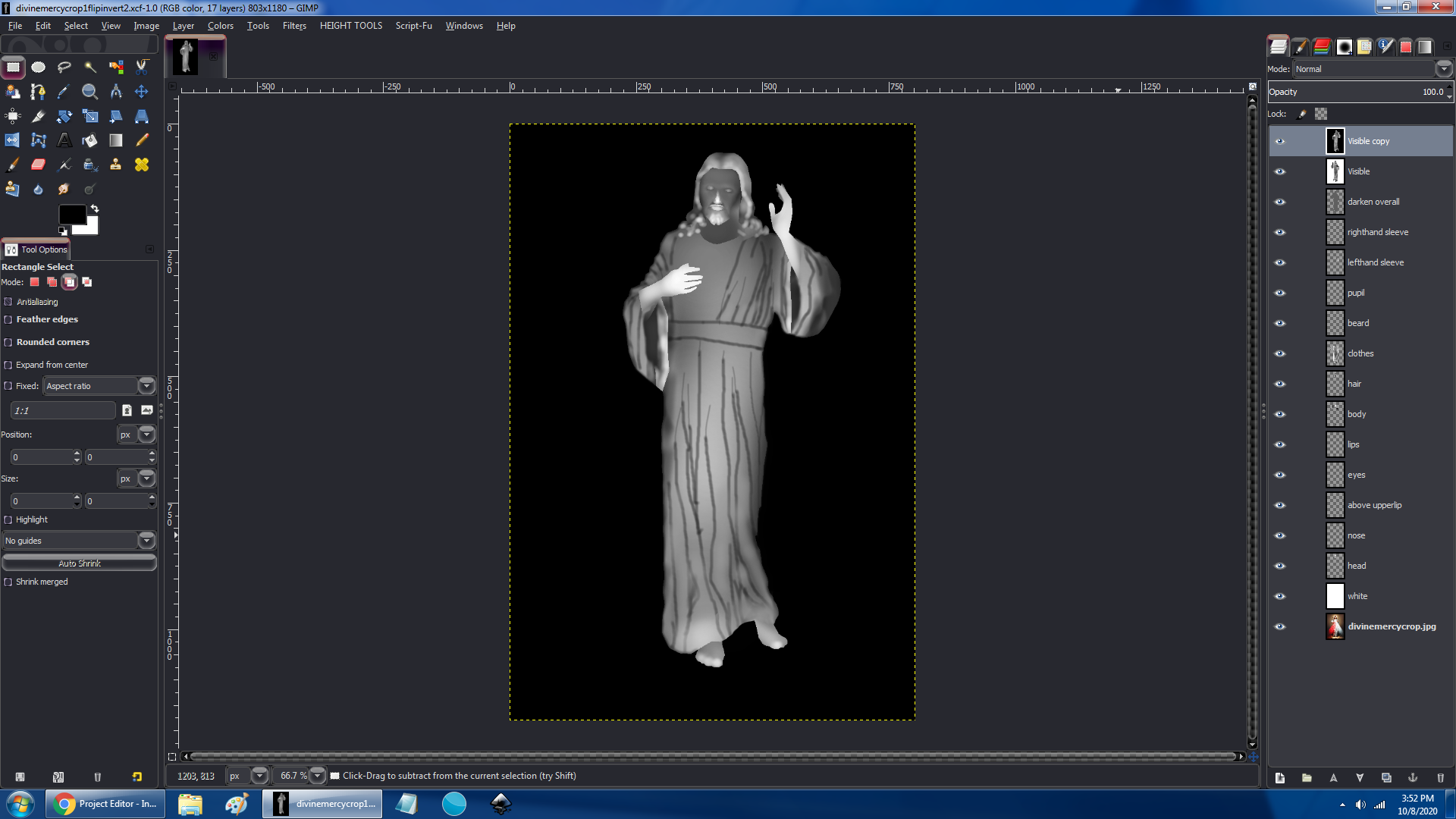This screenshot has height=819, width=1456.
Task: Enable Feather edges checkbox
Action: click(x=8, y=319)
